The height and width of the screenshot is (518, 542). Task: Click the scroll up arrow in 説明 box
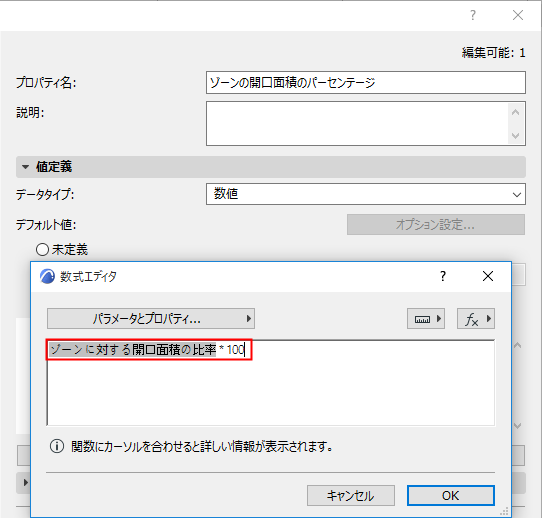point(516,112)
